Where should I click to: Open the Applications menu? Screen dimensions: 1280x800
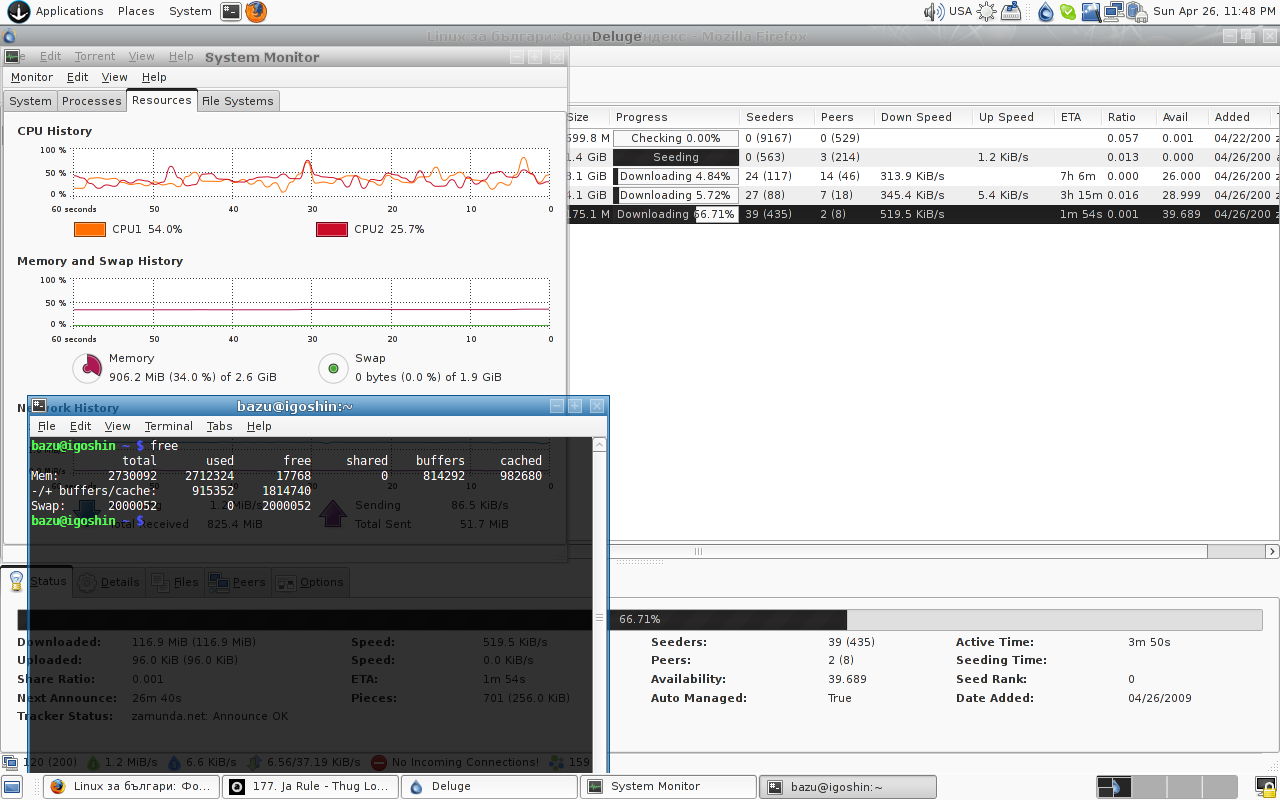pyautogui.click(x=69, y=12)
